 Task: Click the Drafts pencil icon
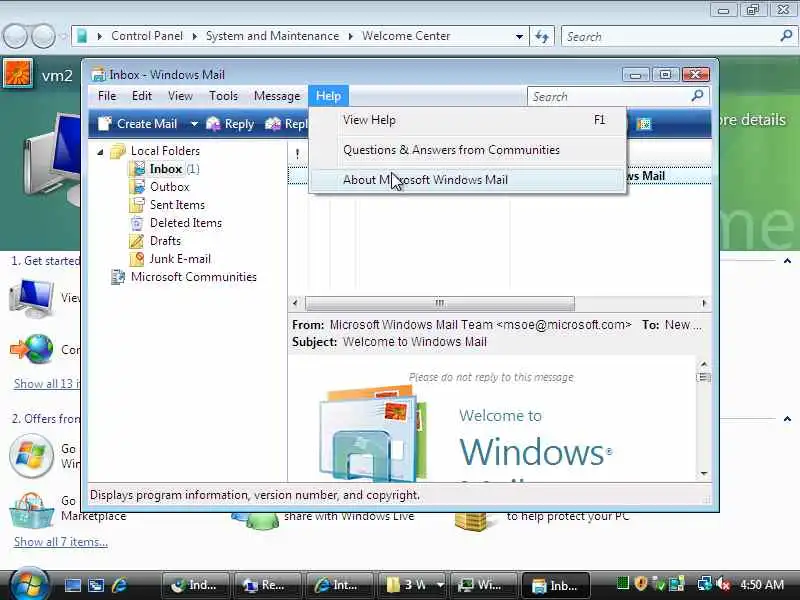pyautogui.click(x=137, y=241)
